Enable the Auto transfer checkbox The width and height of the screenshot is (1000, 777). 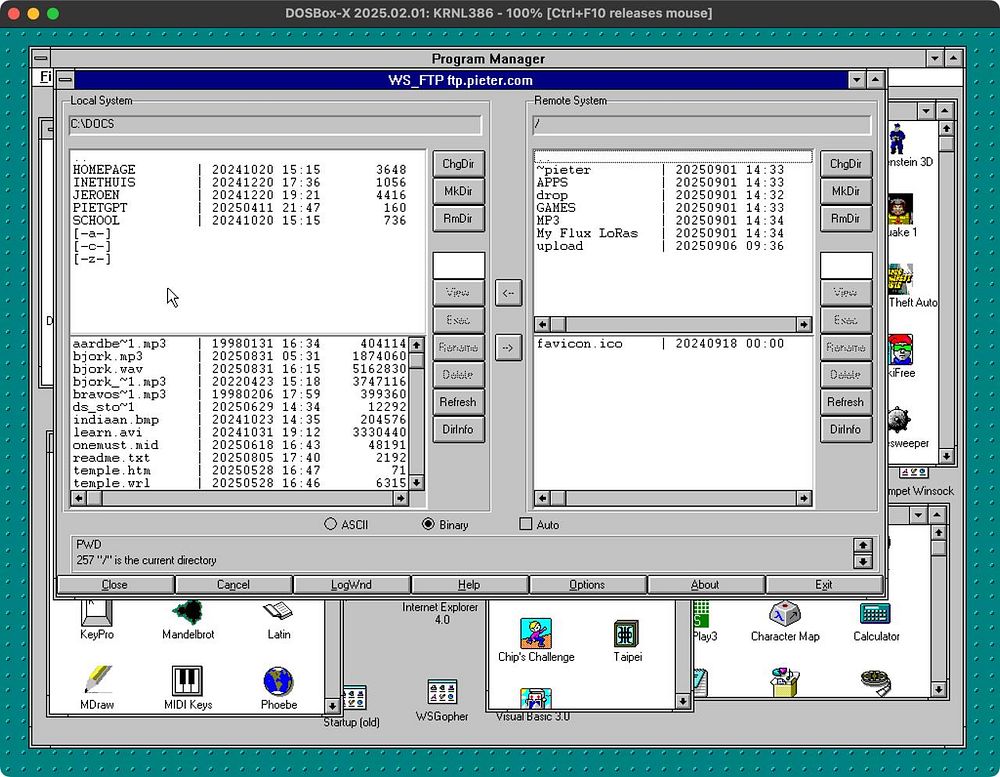tap(526, 524)
